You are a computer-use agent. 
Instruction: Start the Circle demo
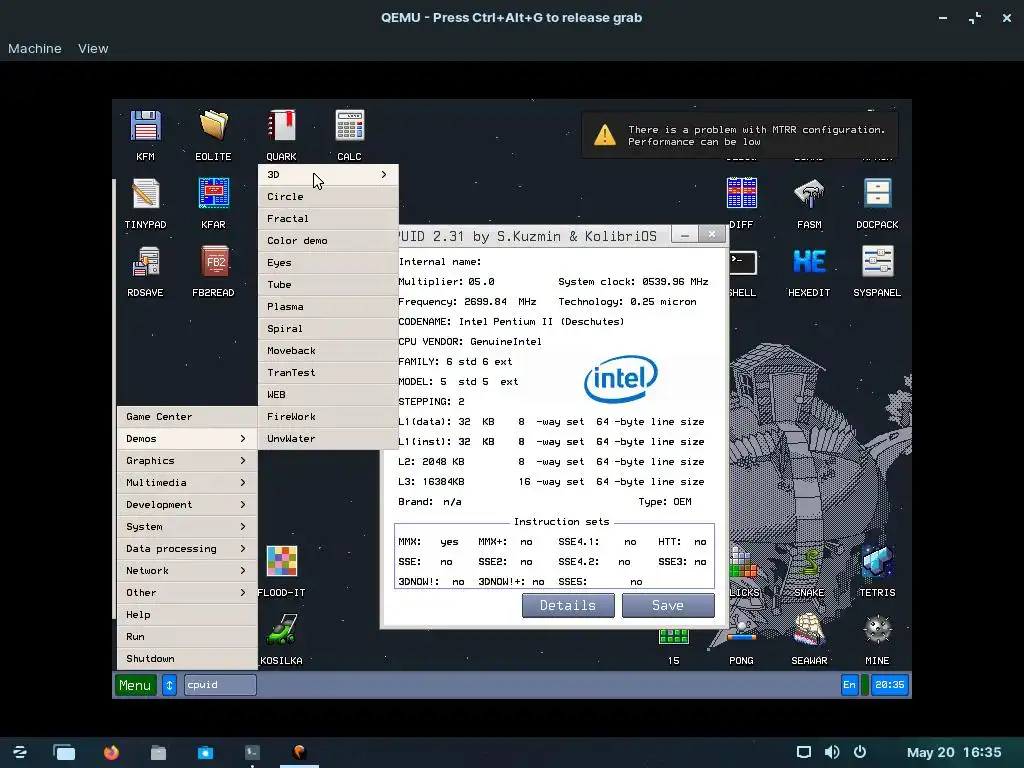tap(328, 197)
